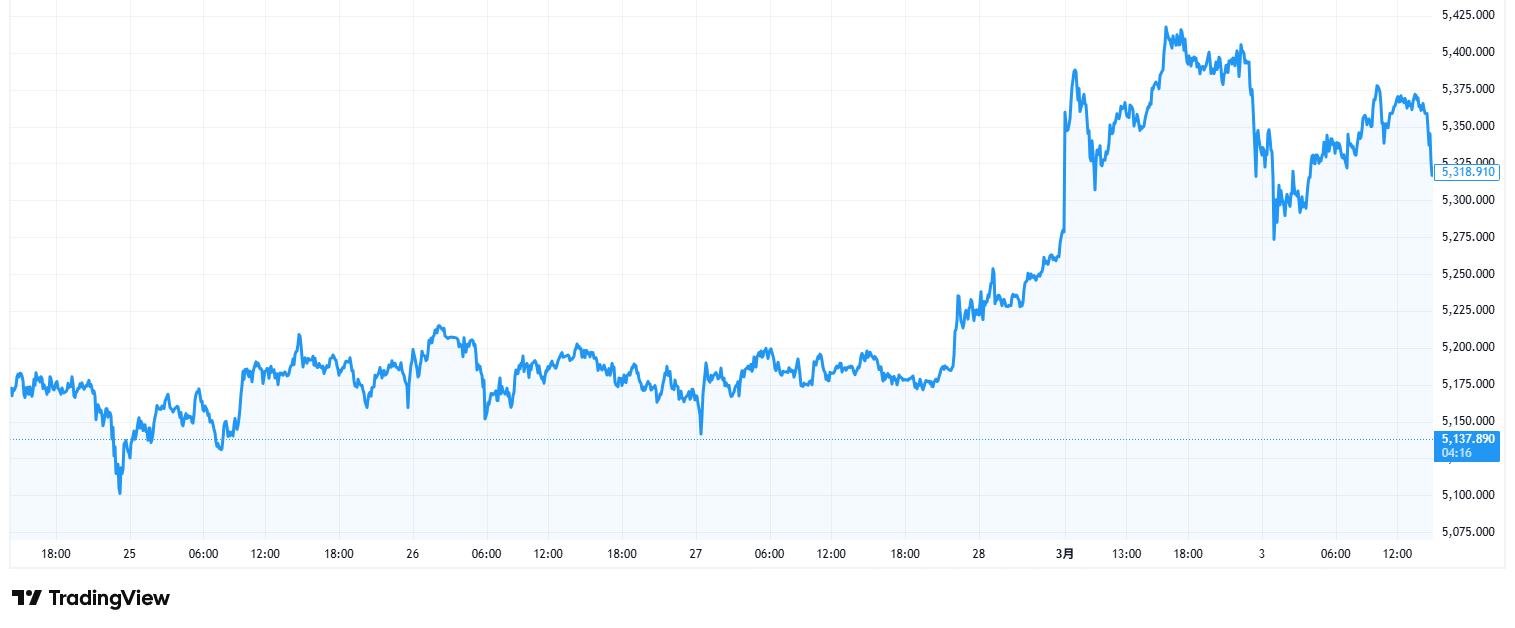1515x628 pixels.
Task: Select the "27" date marker on time axis
Action: pyautogui.click(x=696, y=554)
